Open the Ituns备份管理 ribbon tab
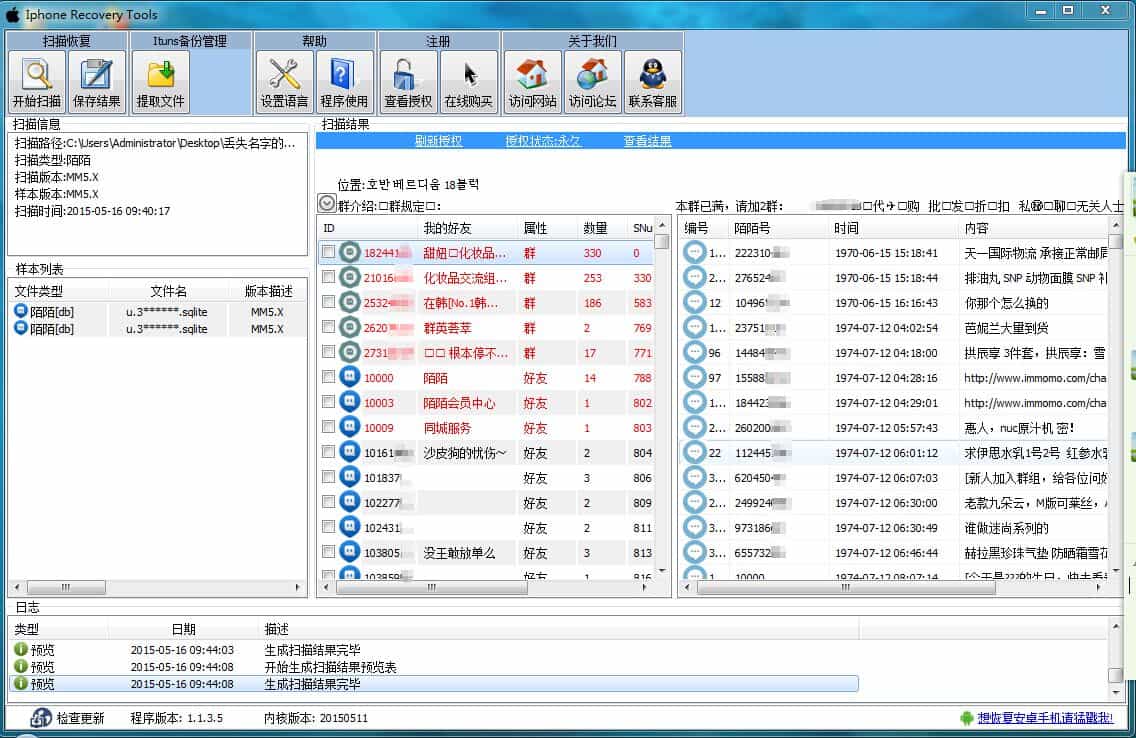1136x738 pixels. click(x=190, y=41)
